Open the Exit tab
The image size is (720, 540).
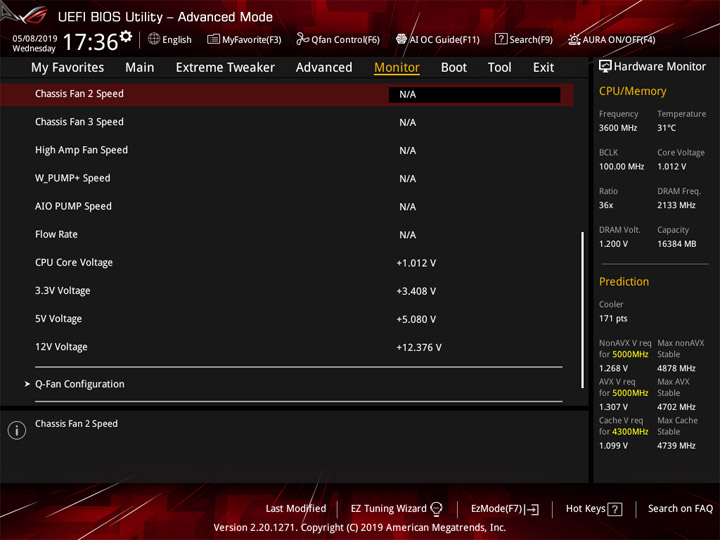[x=543, y=68]
